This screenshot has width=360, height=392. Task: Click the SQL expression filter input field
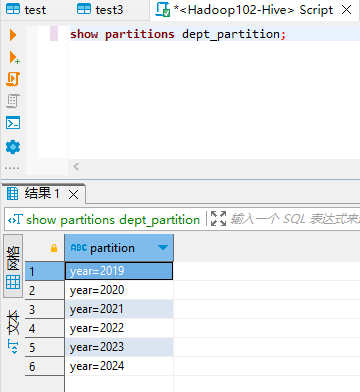pos(295,219)
